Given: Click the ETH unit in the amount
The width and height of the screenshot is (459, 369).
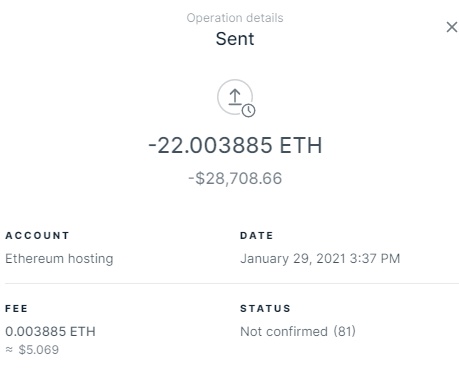Looking at the screenshot, I should click(x=301, y=145).
